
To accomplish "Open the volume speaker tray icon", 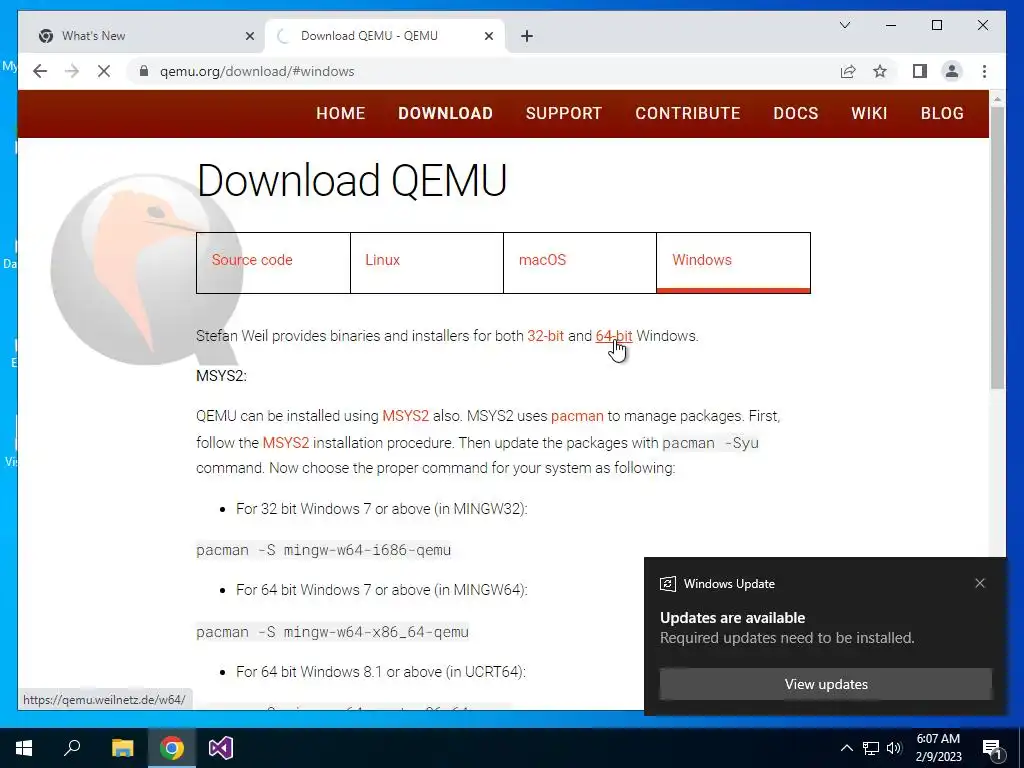I will [x=894, y=748].
